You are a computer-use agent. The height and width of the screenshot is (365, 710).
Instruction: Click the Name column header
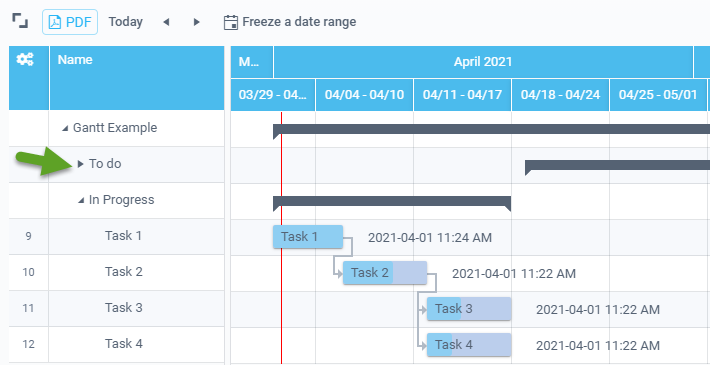click(x=137, y=78)
